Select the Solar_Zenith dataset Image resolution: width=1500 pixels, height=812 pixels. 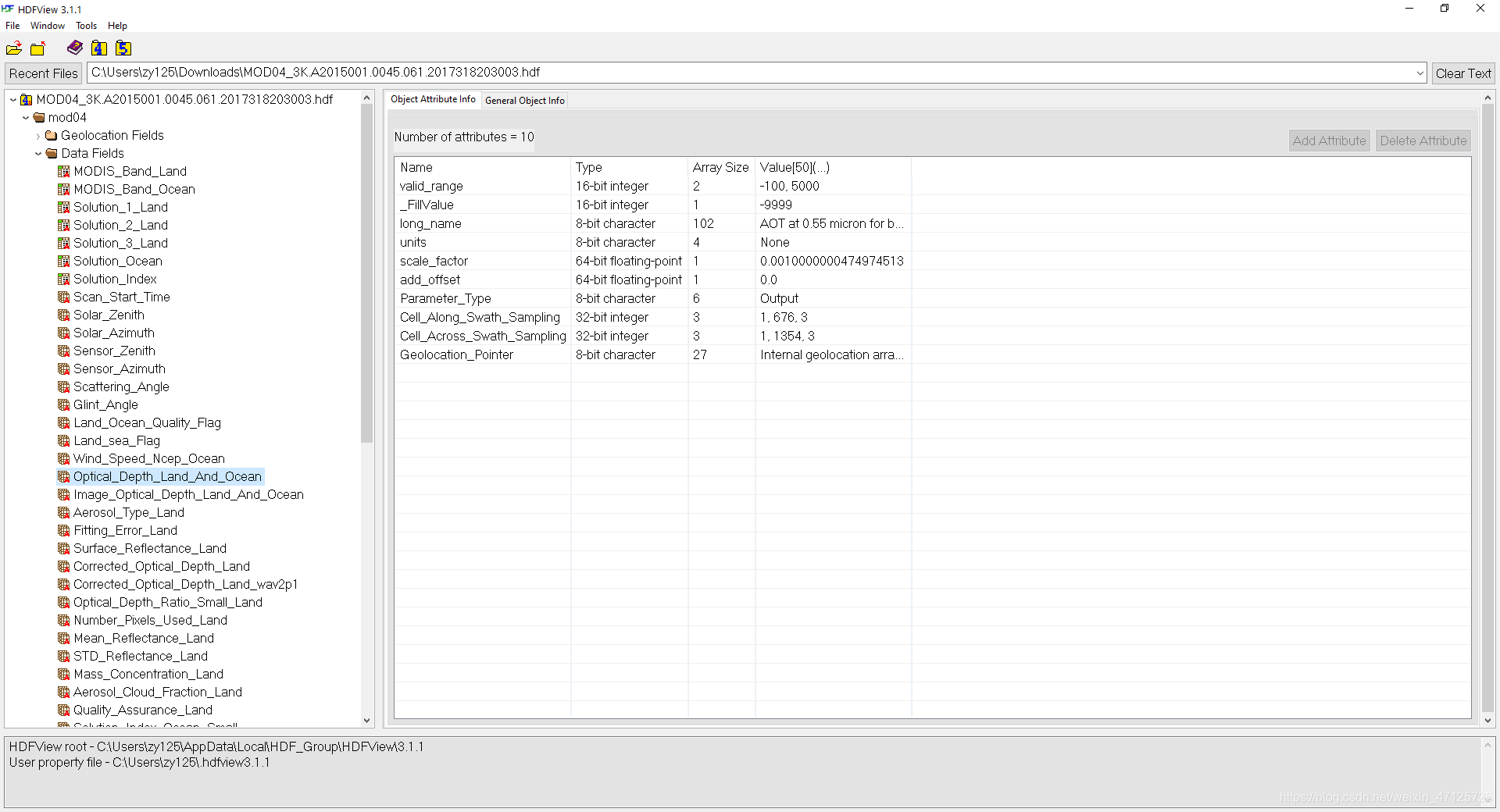[x=109, y=315]
